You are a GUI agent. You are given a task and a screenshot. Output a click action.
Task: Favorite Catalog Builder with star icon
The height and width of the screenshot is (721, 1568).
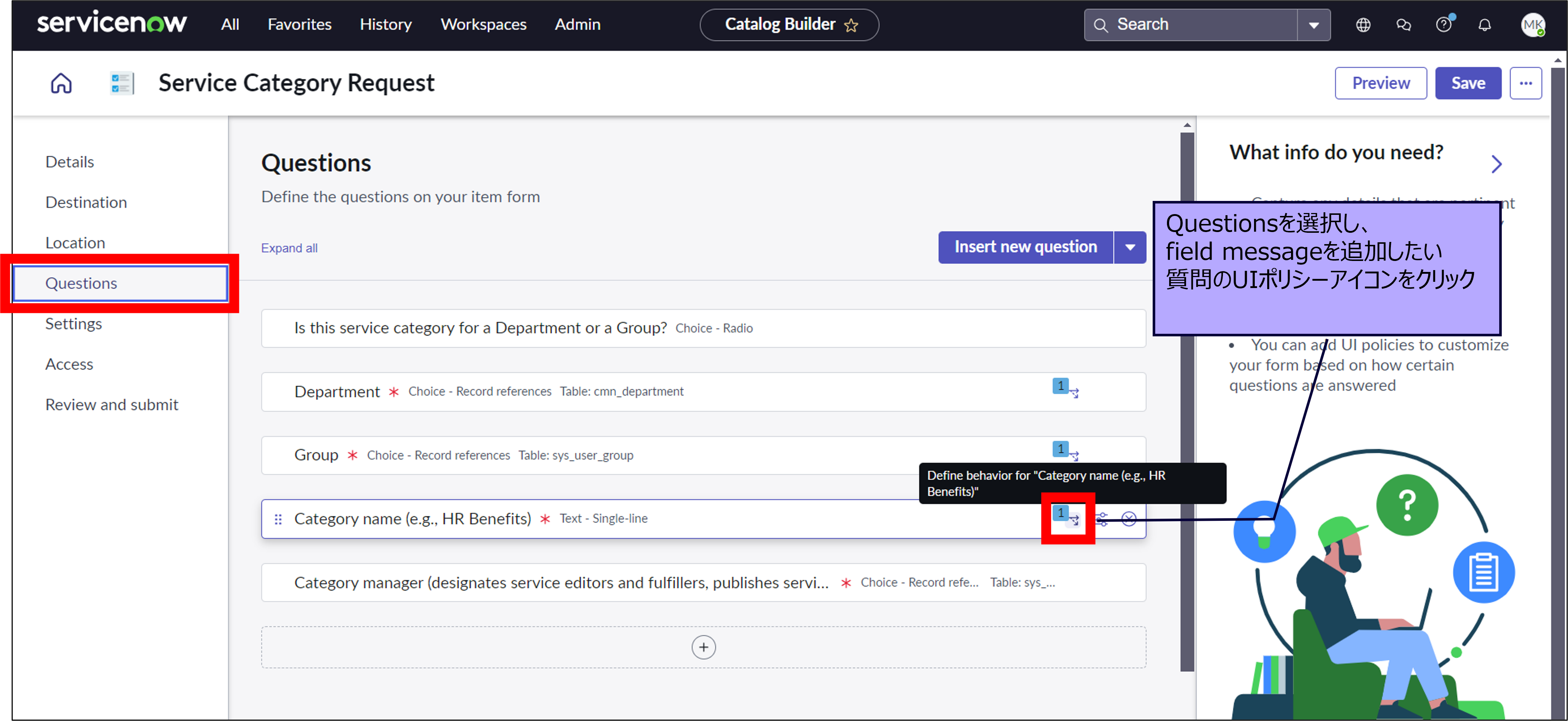[x=851, y=25]
